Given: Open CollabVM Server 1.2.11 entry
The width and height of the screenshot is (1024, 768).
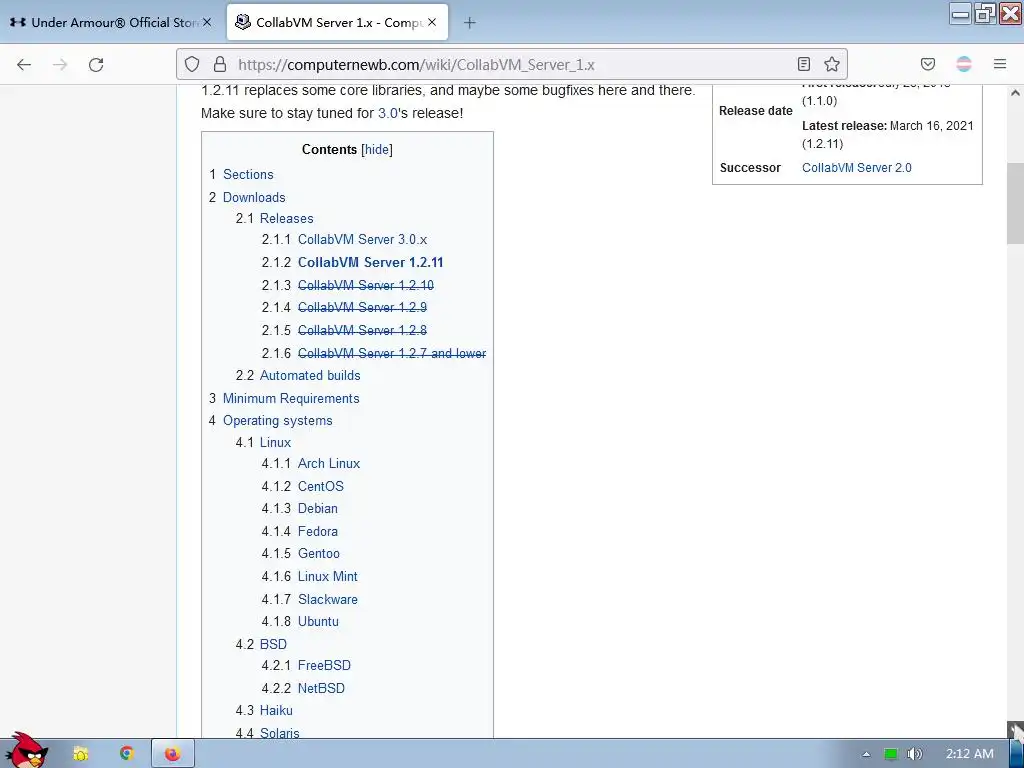Looking at the screenshot, I should (370, 262).
